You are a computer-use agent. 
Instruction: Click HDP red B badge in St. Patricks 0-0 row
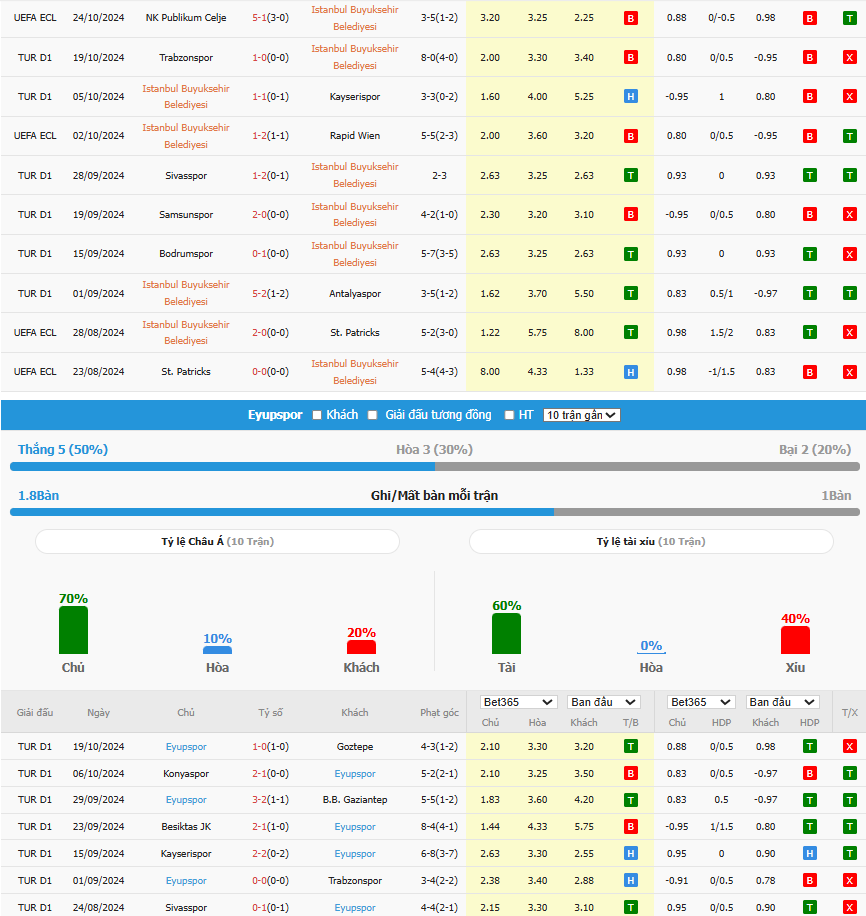coord(809,372)
